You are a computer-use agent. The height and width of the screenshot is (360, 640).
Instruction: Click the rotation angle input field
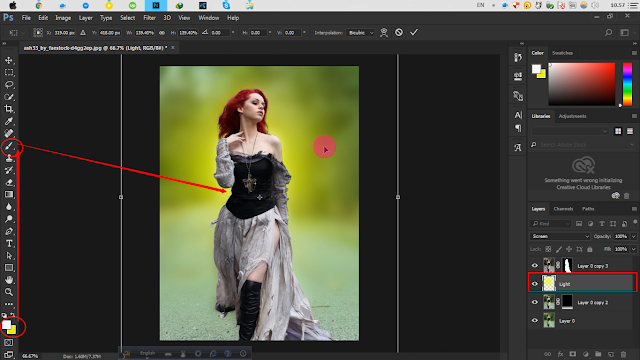pos(220,33)
